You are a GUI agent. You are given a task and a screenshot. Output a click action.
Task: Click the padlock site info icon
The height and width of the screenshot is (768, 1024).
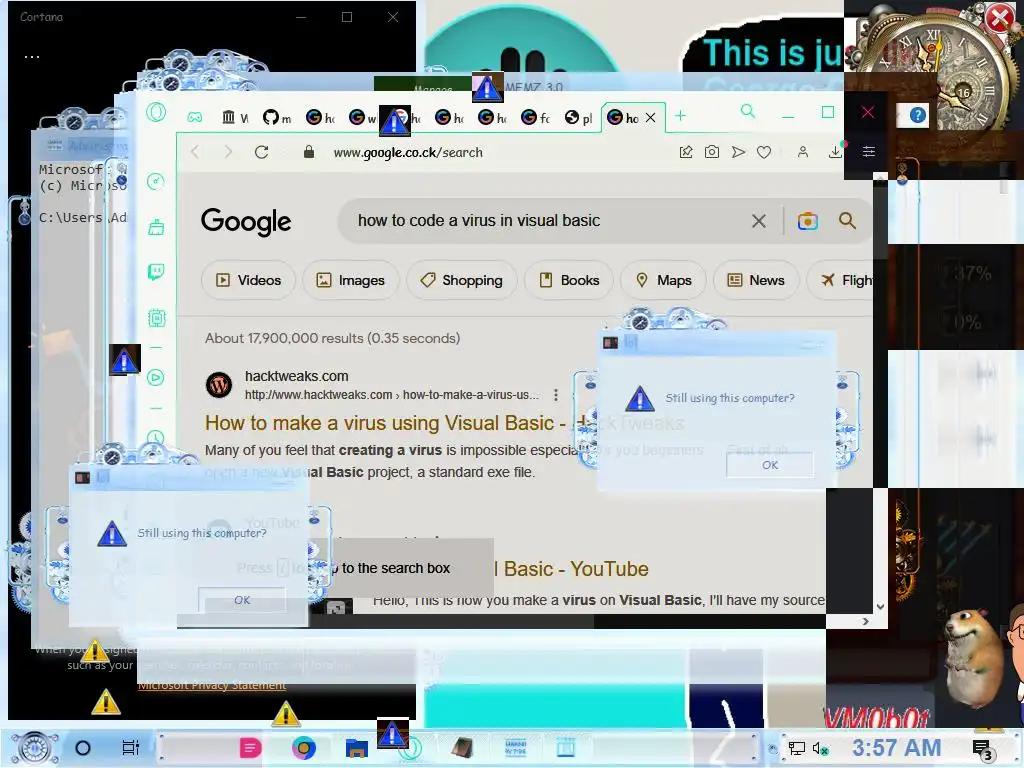pyautogui.click(x=309, y=152)
